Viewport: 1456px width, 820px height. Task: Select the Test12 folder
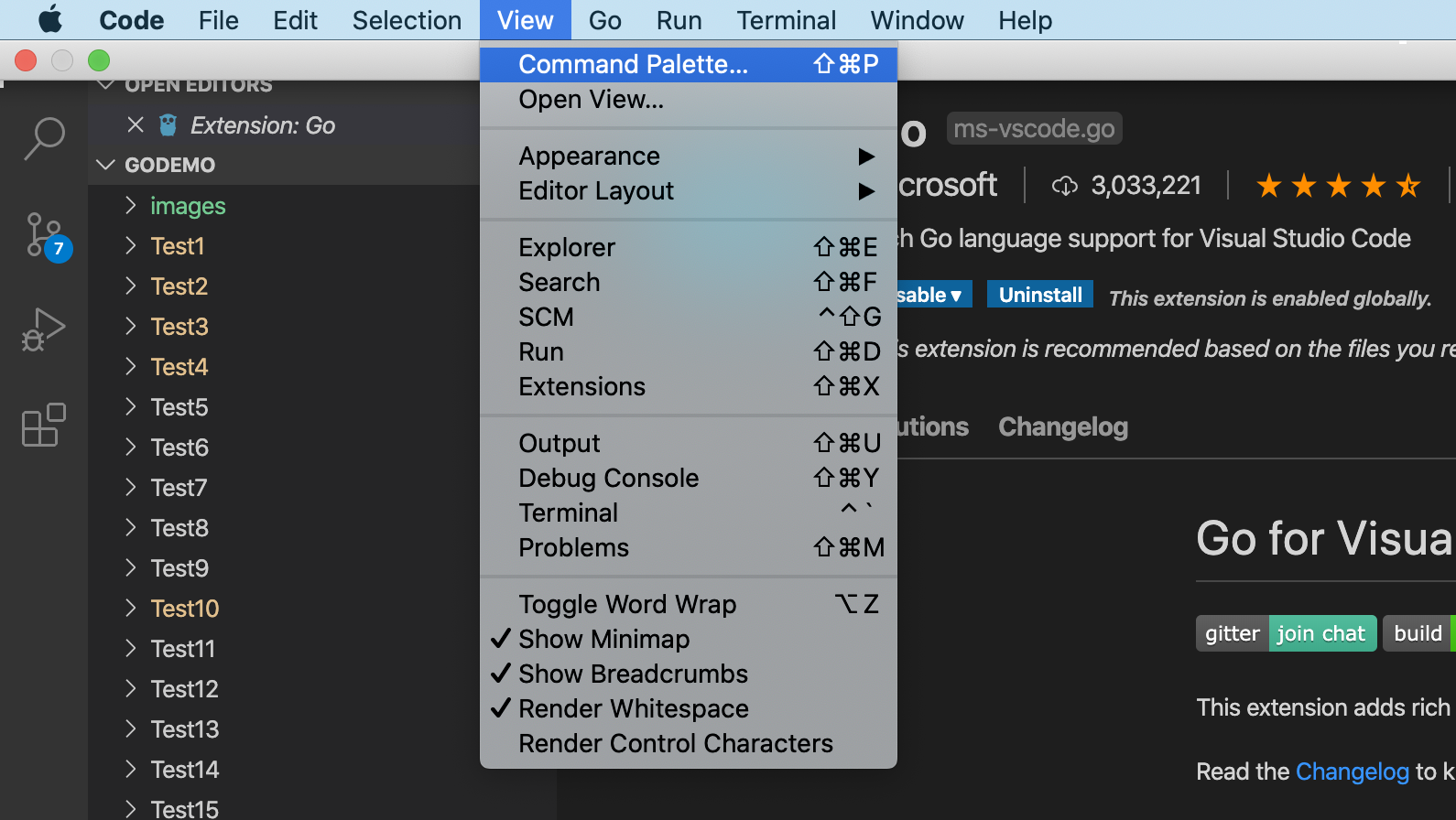click(185, 689)
